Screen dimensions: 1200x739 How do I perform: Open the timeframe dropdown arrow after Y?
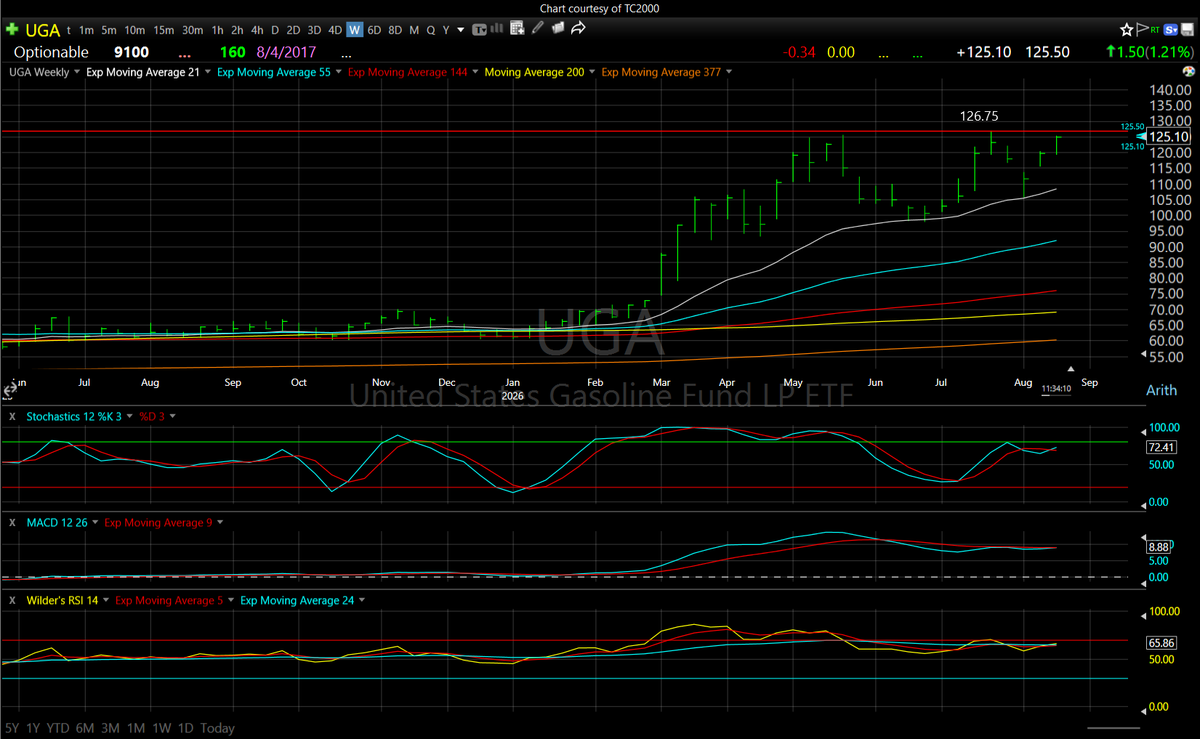(460, 30)
